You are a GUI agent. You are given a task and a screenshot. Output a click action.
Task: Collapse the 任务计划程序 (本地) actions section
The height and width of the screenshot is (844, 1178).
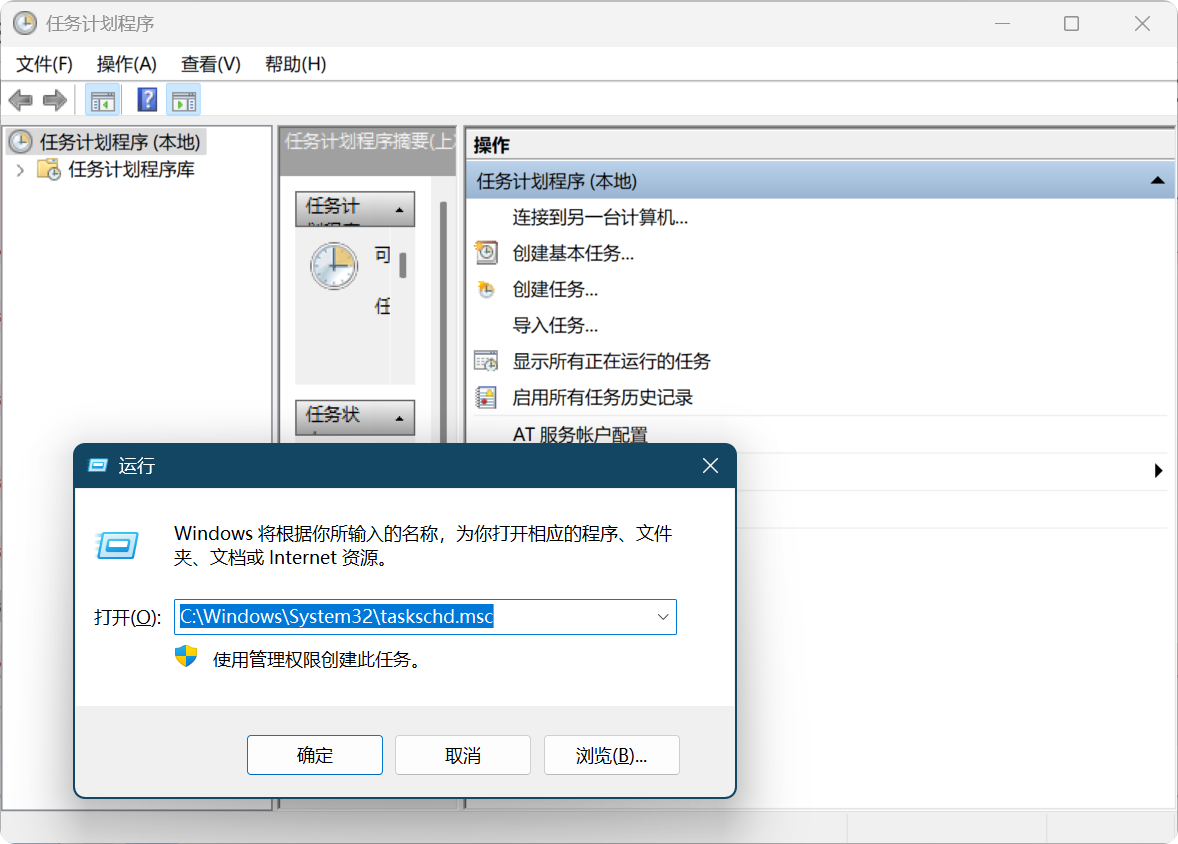coord(1157,180)
